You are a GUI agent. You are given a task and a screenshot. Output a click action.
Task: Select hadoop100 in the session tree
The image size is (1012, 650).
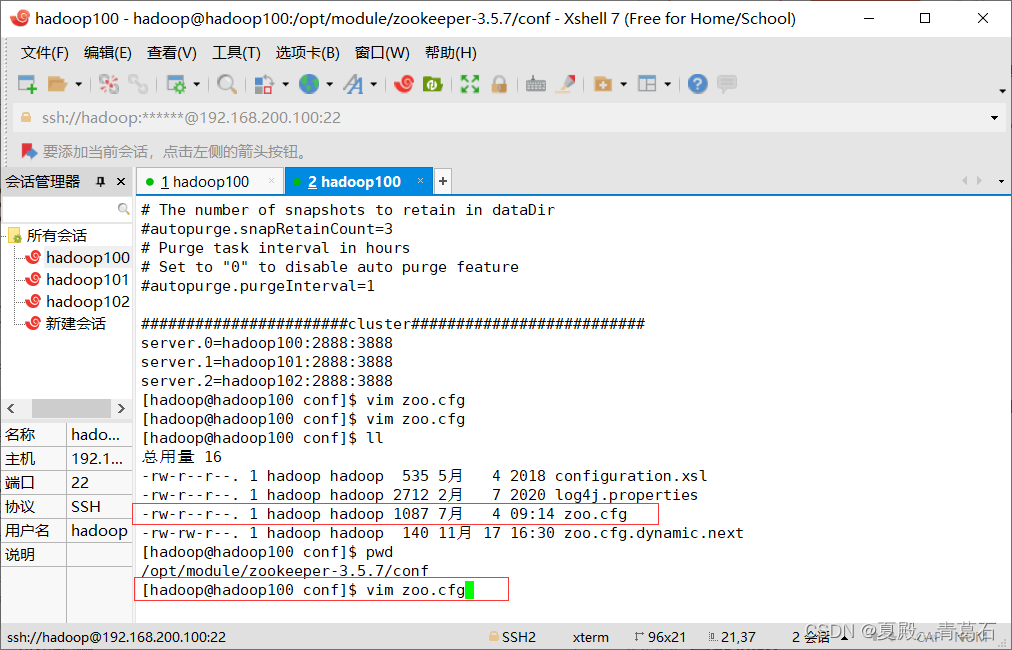pos(88,258)
